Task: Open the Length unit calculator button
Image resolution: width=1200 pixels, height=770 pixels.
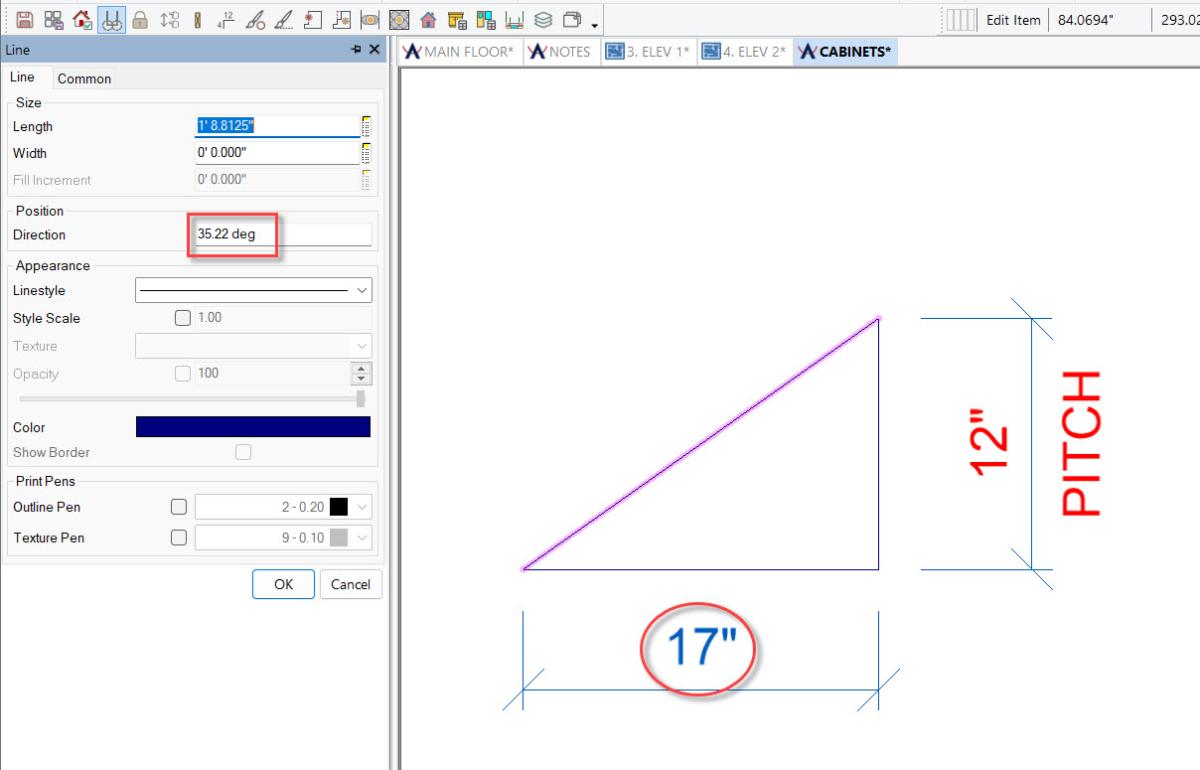Action: [366, 126]
